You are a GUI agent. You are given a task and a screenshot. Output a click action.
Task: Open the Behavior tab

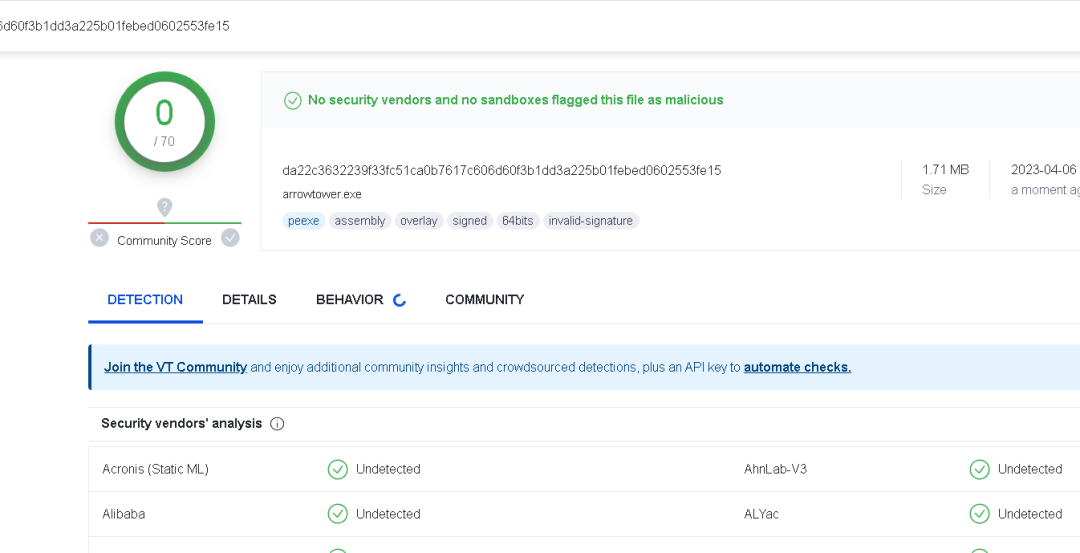(x=349, y=300)
